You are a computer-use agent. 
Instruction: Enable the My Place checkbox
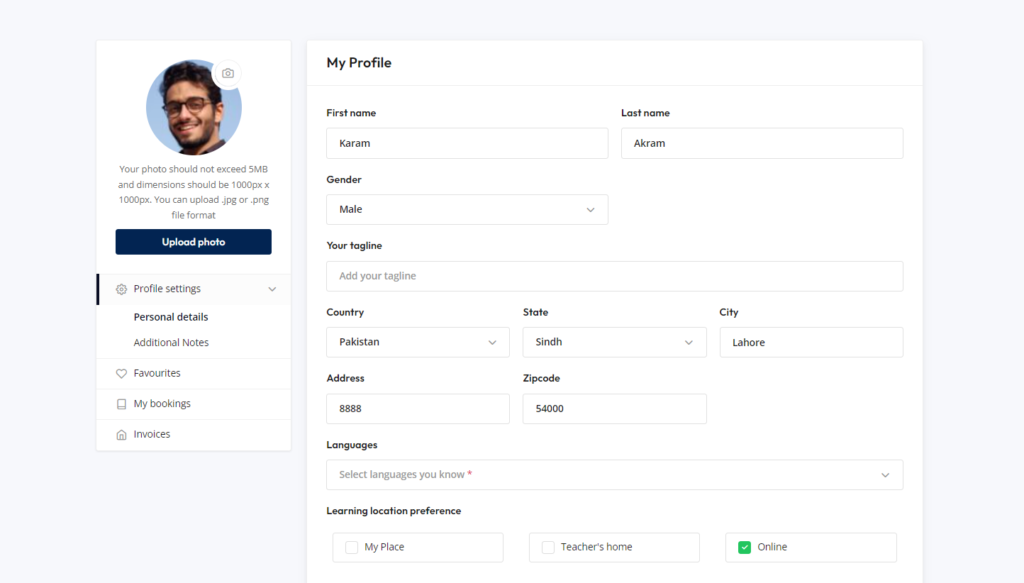[x=351, y=547]
